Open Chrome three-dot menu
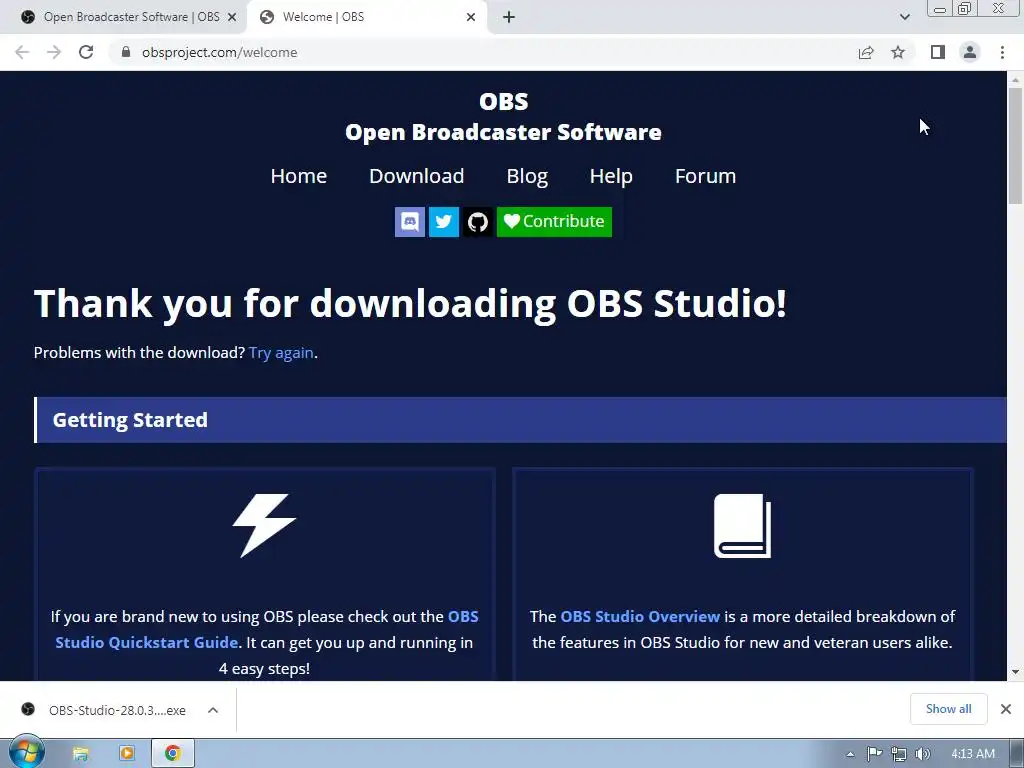Image resolution: width=1024 pixels, height=768 pixels. click(1002, 52)
